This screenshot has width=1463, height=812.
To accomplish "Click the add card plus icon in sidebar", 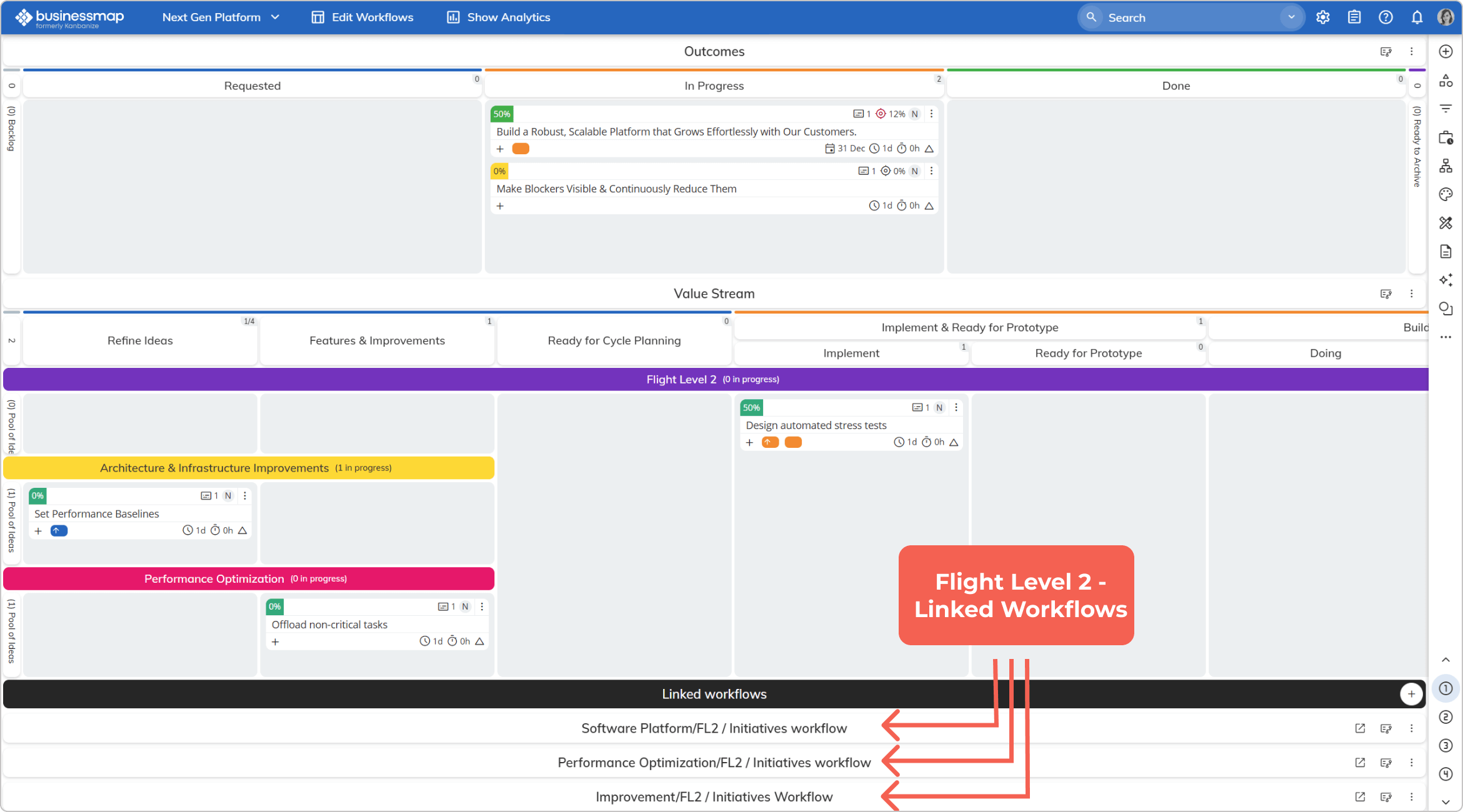I will [1446, 51].
